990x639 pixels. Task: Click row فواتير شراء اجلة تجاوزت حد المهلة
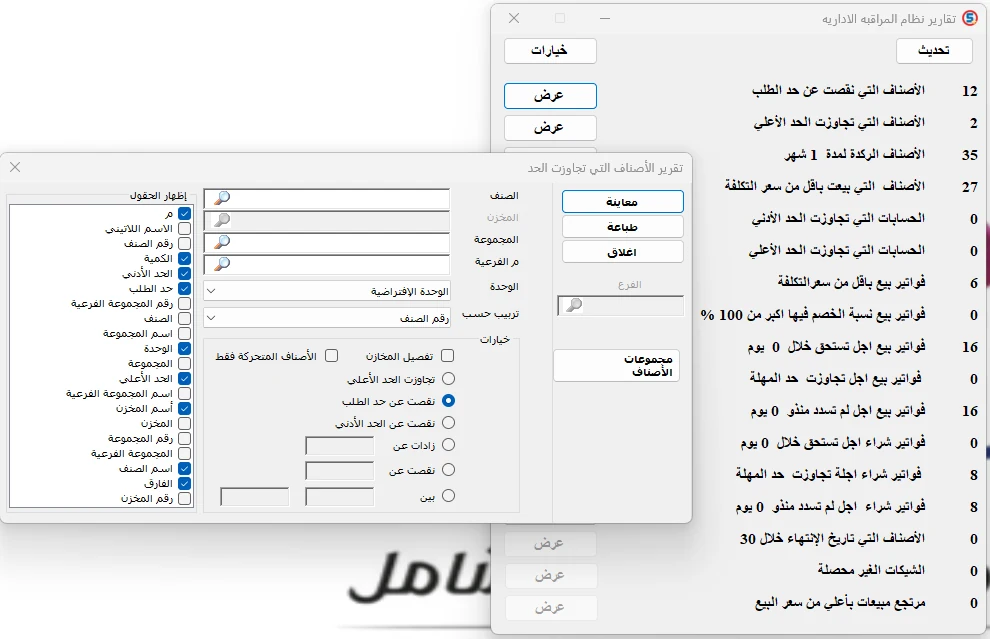[830, 474]
